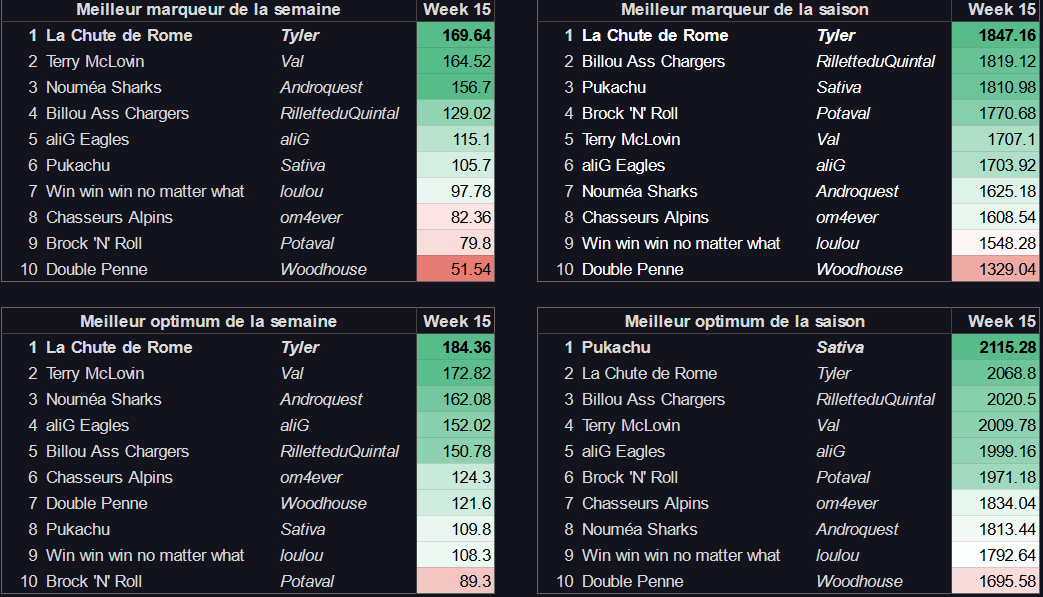Select the pink 89.3 score cell
The height and width of the screenshot is (597, 1043).
[x=455, y=582]
